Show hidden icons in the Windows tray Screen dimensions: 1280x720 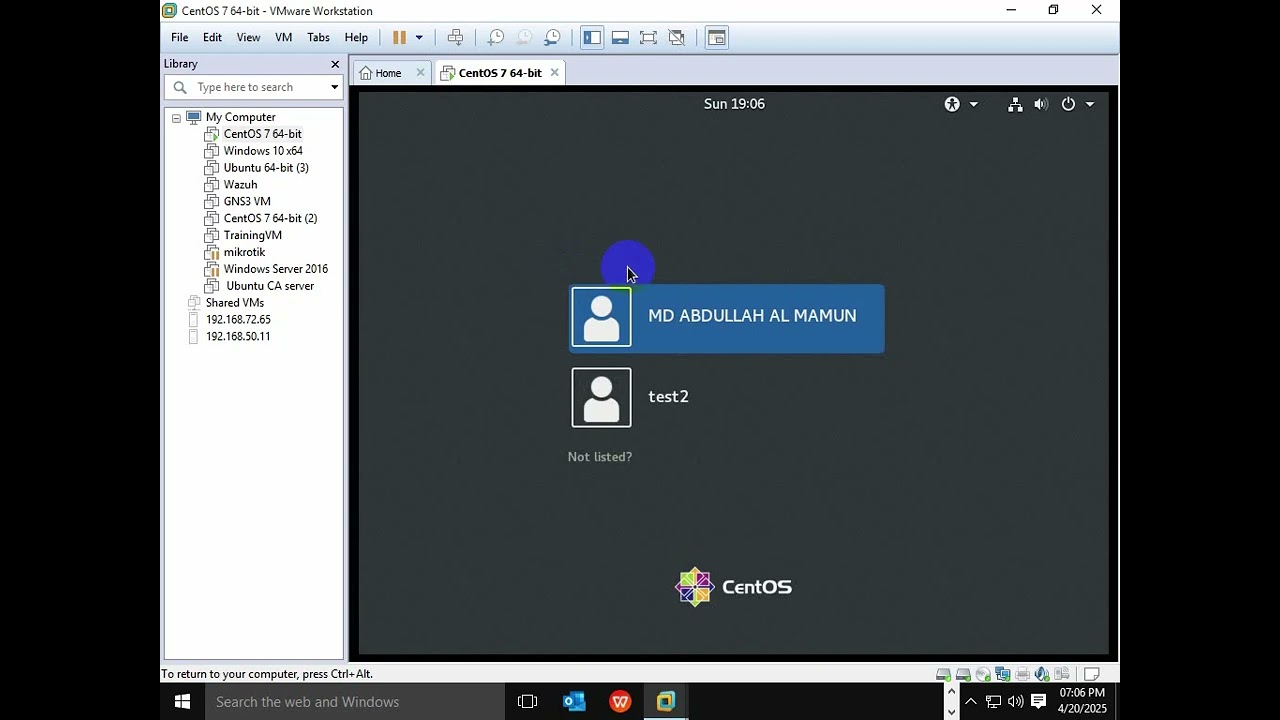(970, 702)
